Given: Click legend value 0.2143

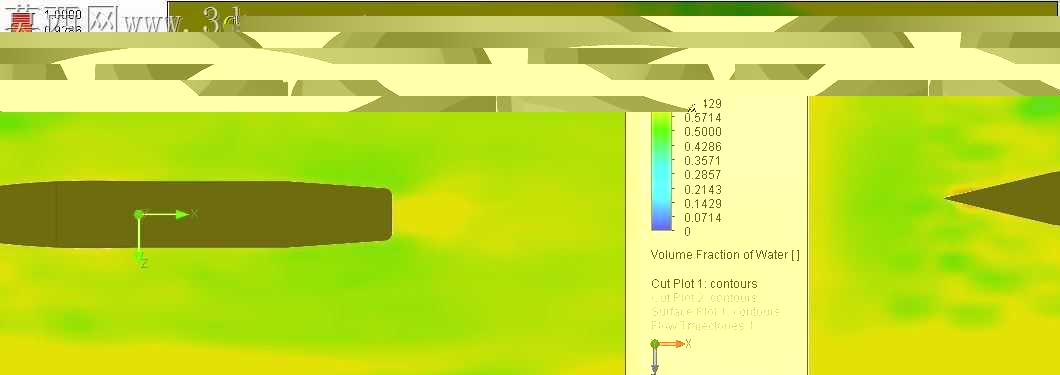Looking at the screenshot, I should coord(702,189).
